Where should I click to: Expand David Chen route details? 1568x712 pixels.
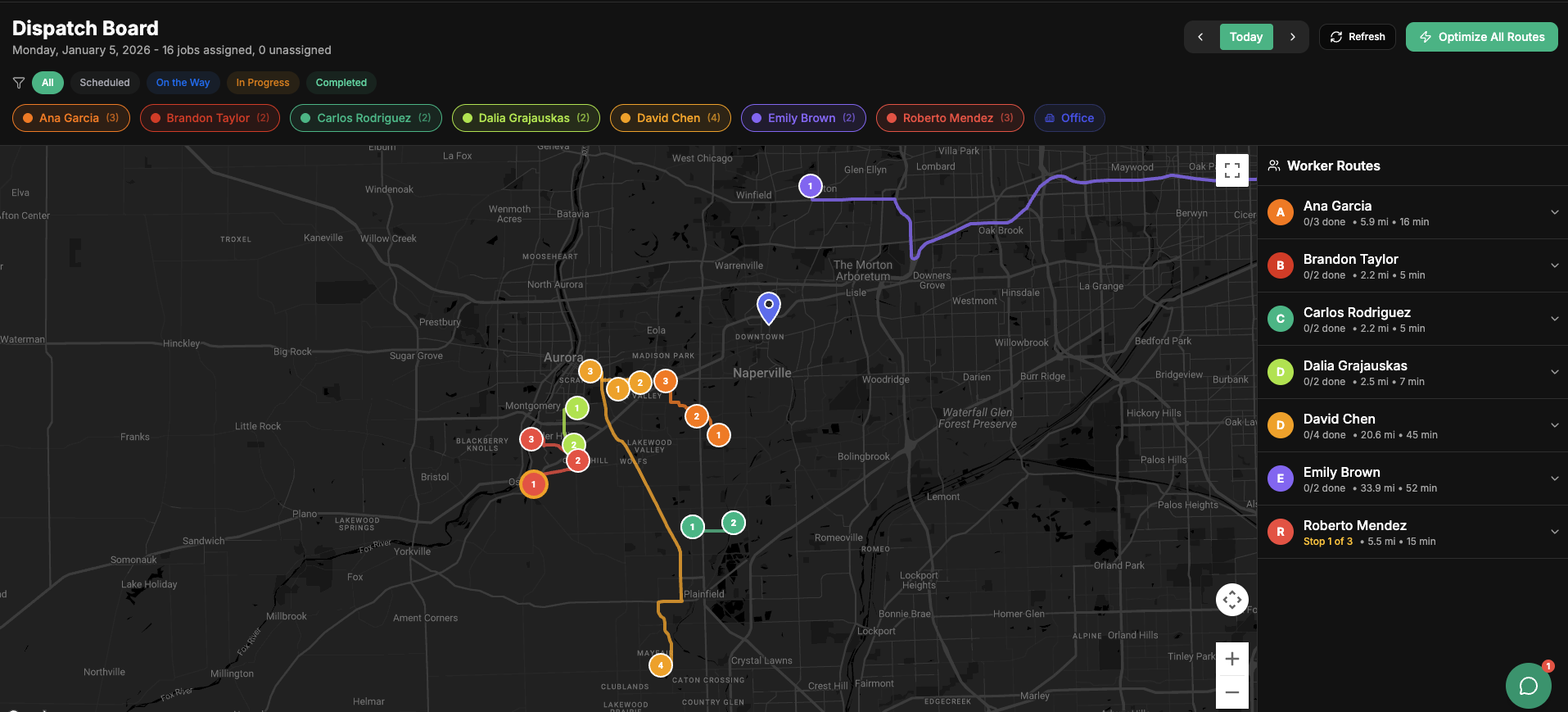[x=1554, y=425]
